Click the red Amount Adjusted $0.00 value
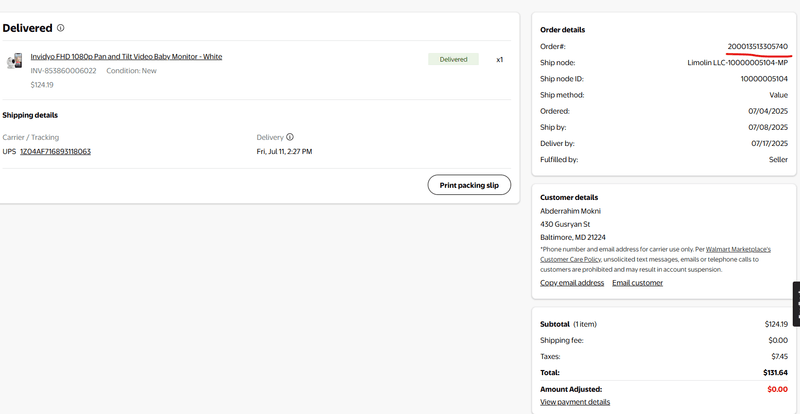 pos(776,389)
